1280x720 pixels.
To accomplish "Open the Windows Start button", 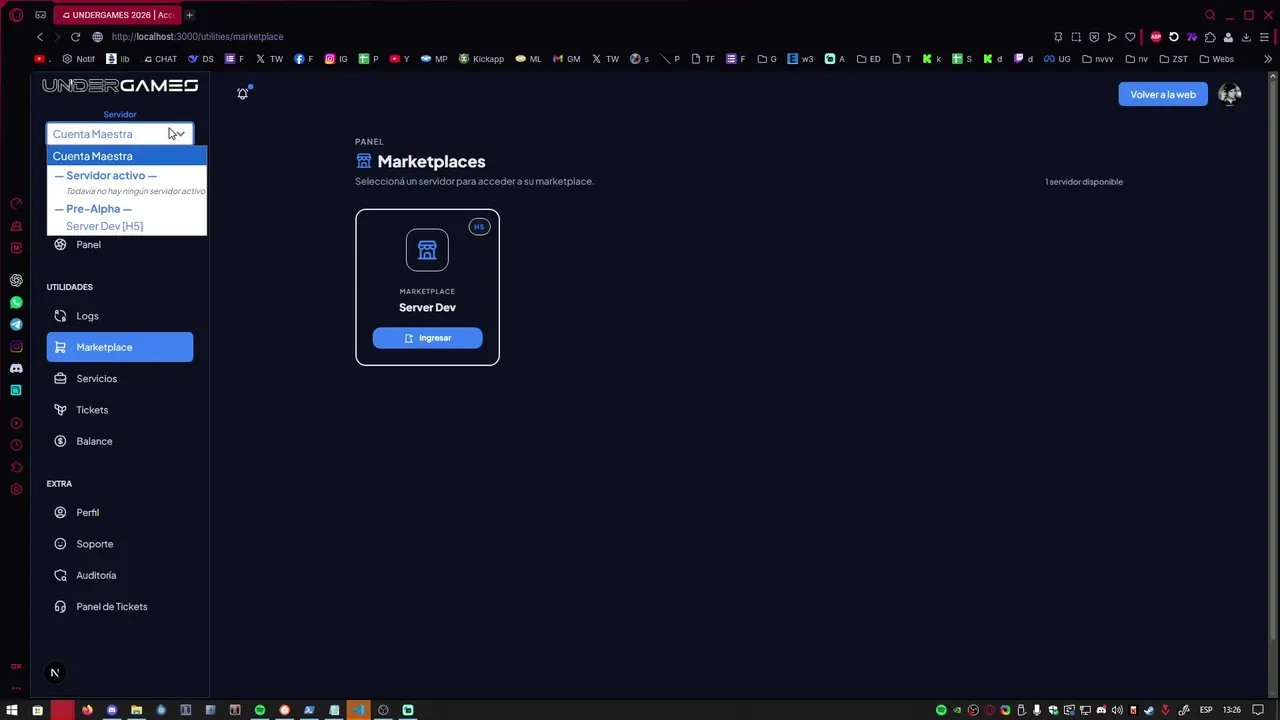I will [x=12, y=710].
